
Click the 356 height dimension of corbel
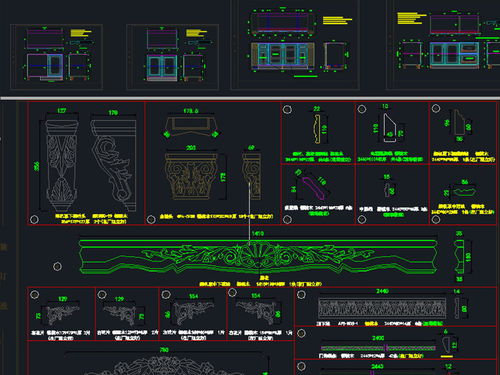(36, 166)
